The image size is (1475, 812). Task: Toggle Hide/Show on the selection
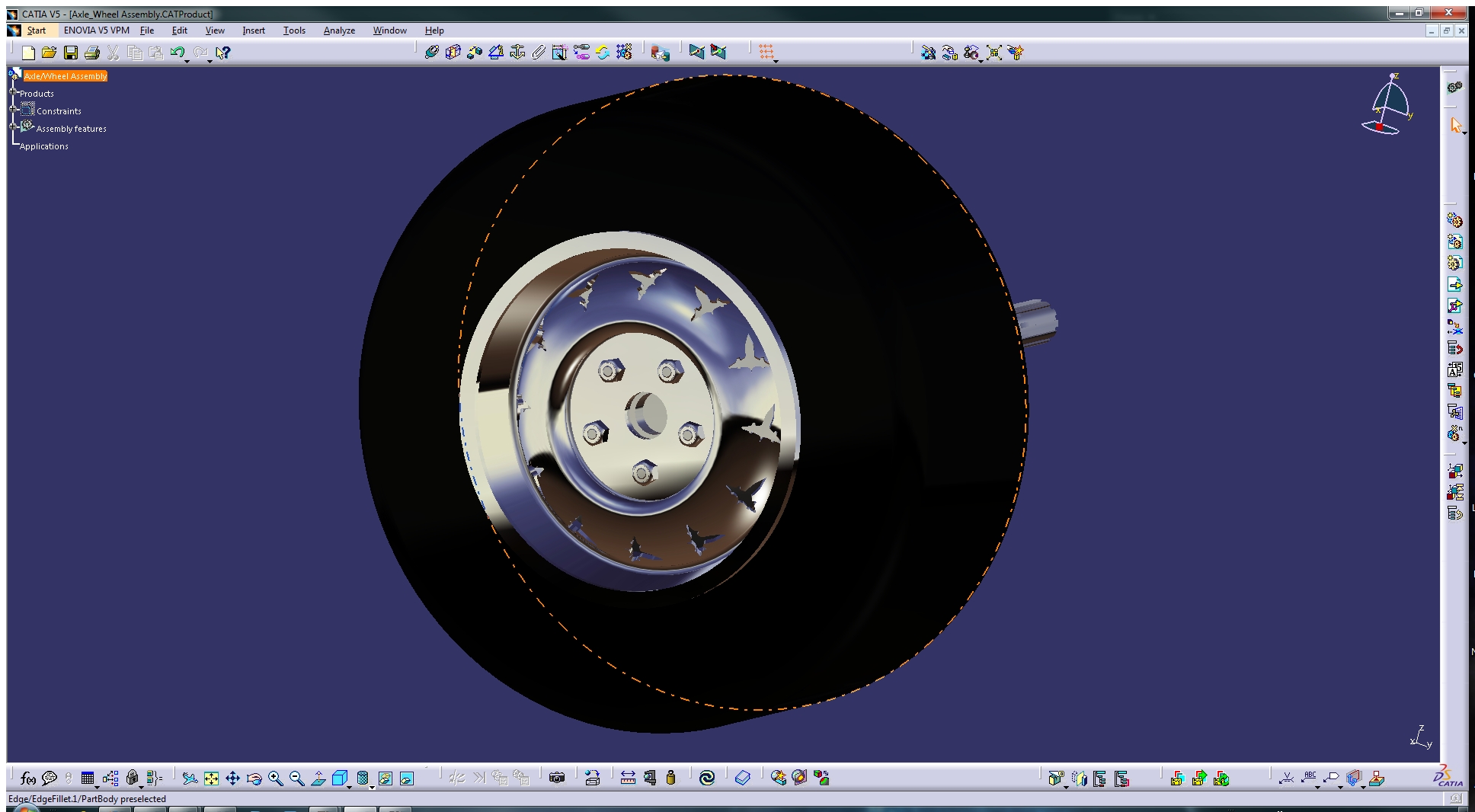coord(386,778)
